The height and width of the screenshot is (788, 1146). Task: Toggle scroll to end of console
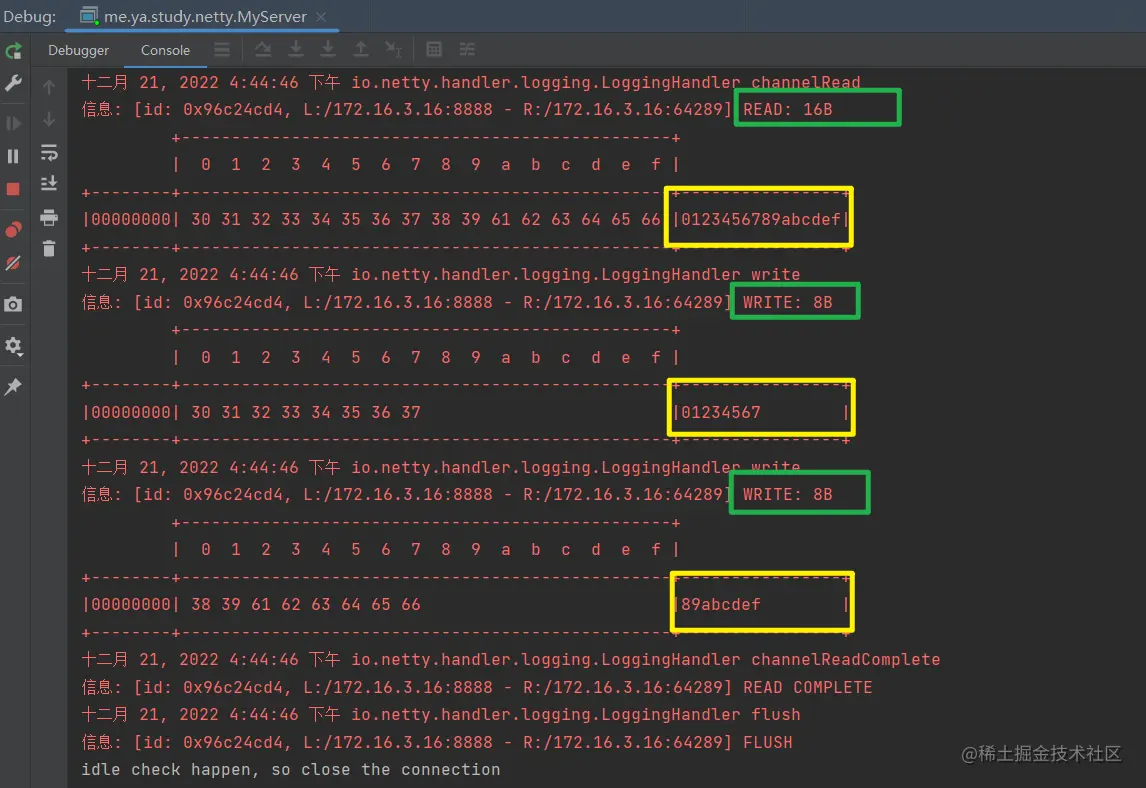[49, 183]
